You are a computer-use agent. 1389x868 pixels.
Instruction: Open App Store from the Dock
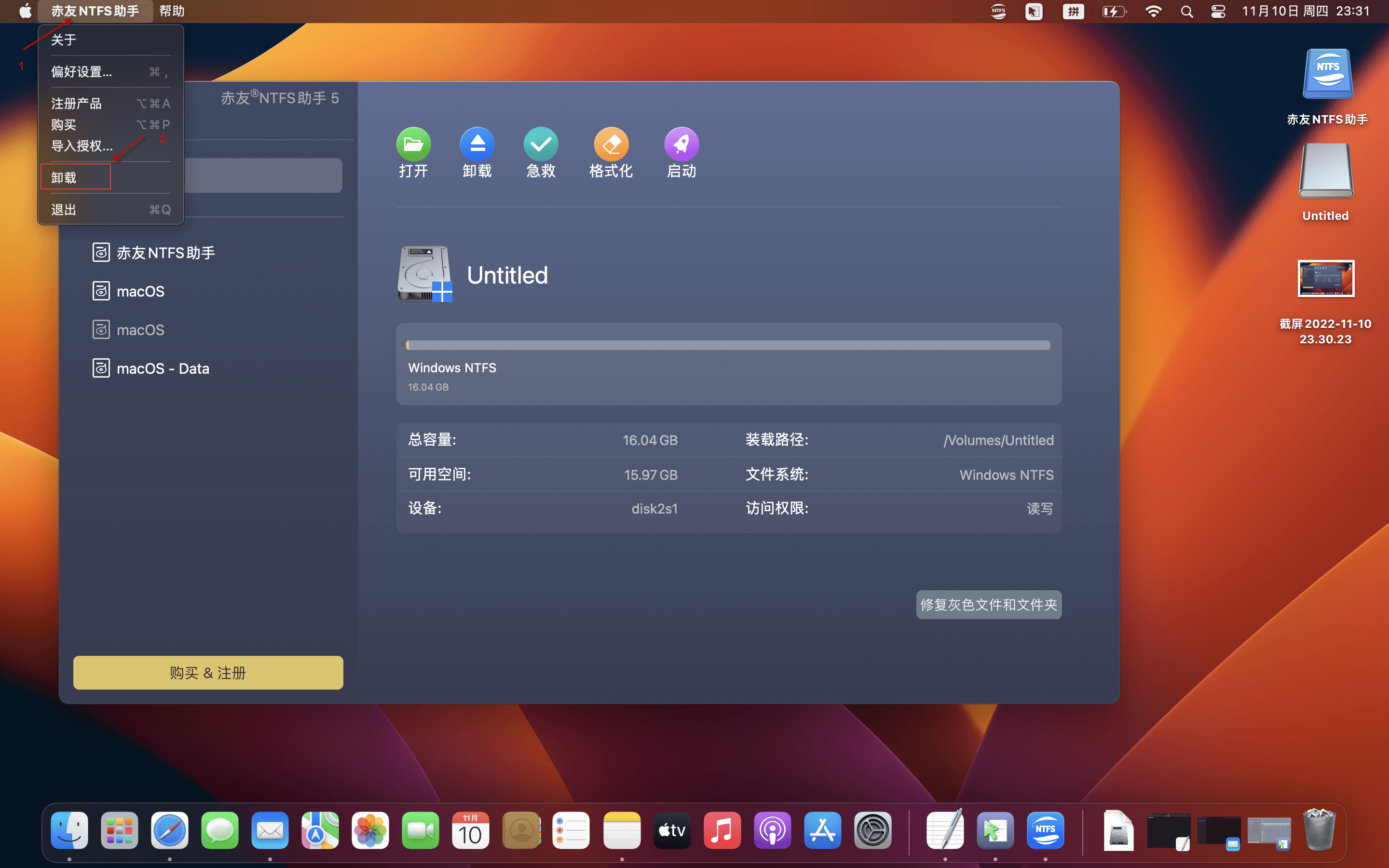822,830
